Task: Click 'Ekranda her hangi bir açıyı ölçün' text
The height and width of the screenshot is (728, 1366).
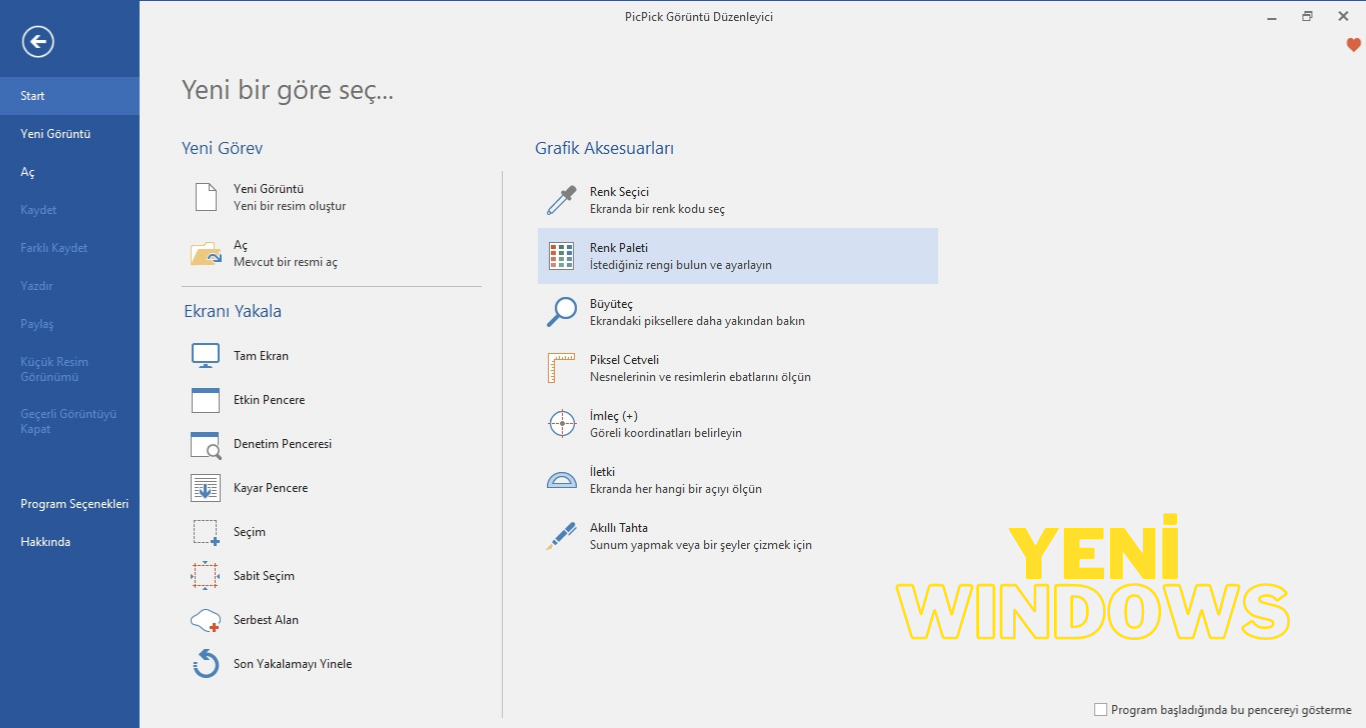Action: pyautogui.click(x=676, y=490)
